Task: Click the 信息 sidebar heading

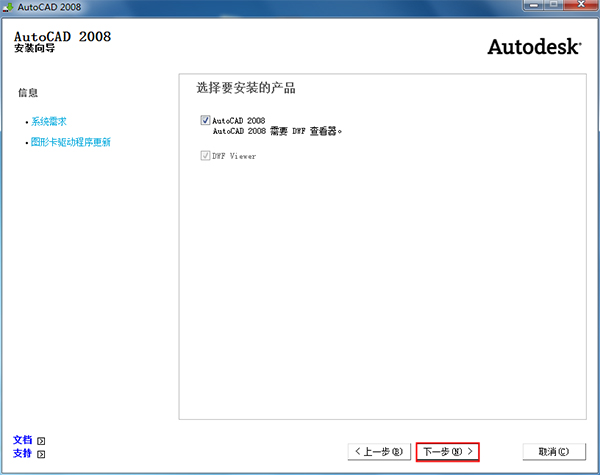Action: click(28, 93)
